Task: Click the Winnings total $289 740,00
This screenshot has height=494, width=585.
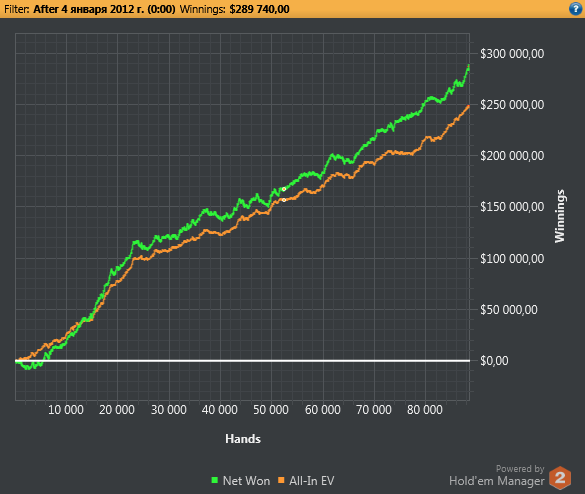Action: click(259, 9)
